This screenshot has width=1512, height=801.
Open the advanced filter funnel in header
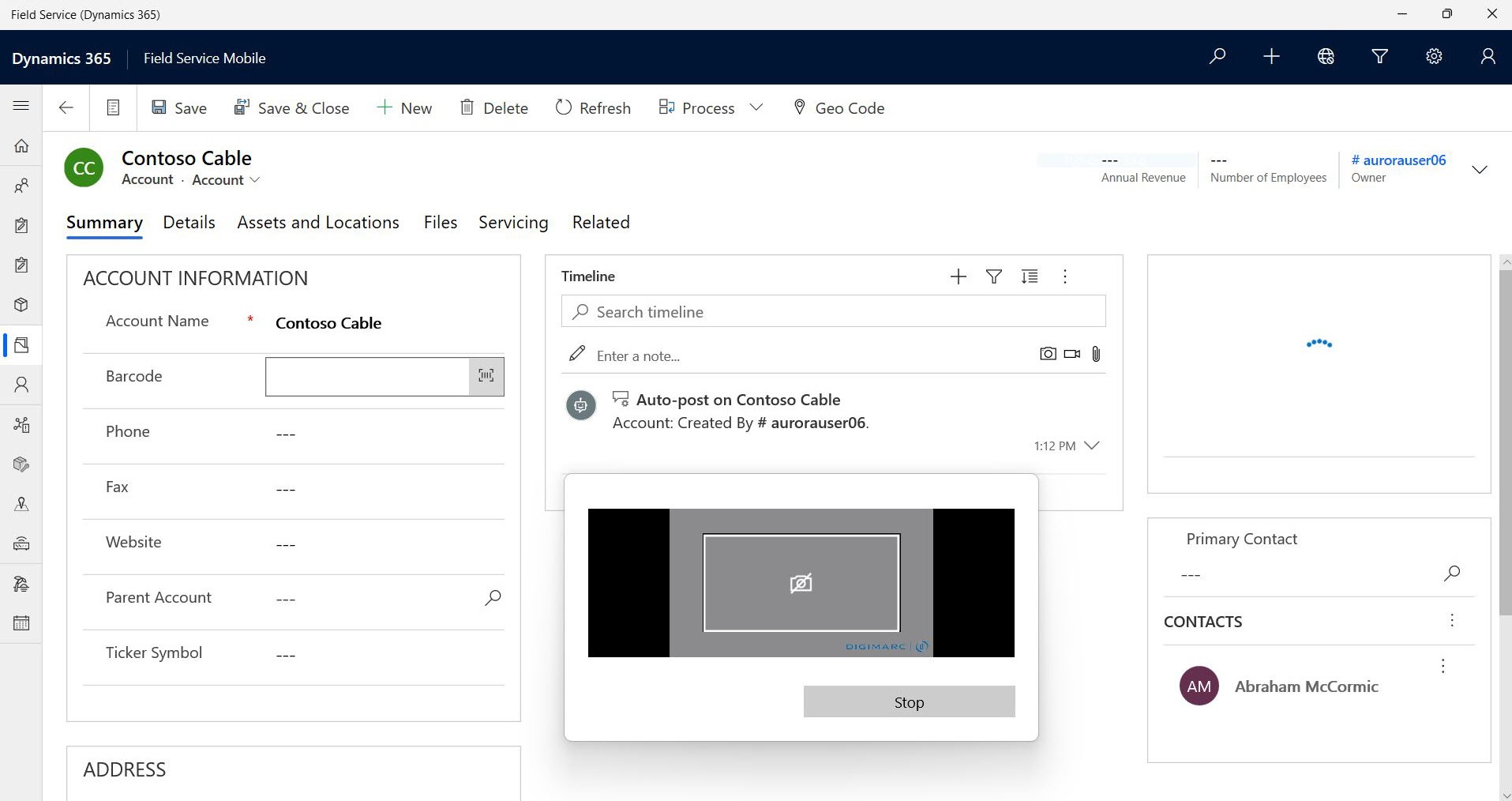[x=1379, y=57]
